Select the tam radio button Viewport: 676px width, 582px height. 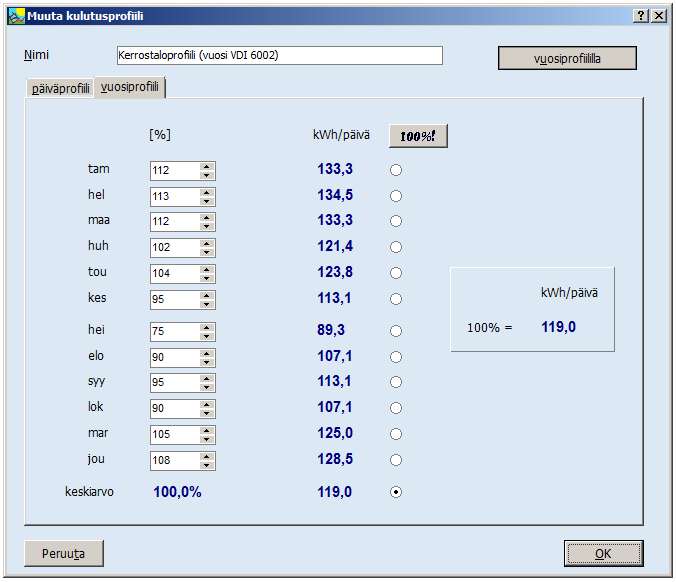pyautogui.click(x=396, y=170)
